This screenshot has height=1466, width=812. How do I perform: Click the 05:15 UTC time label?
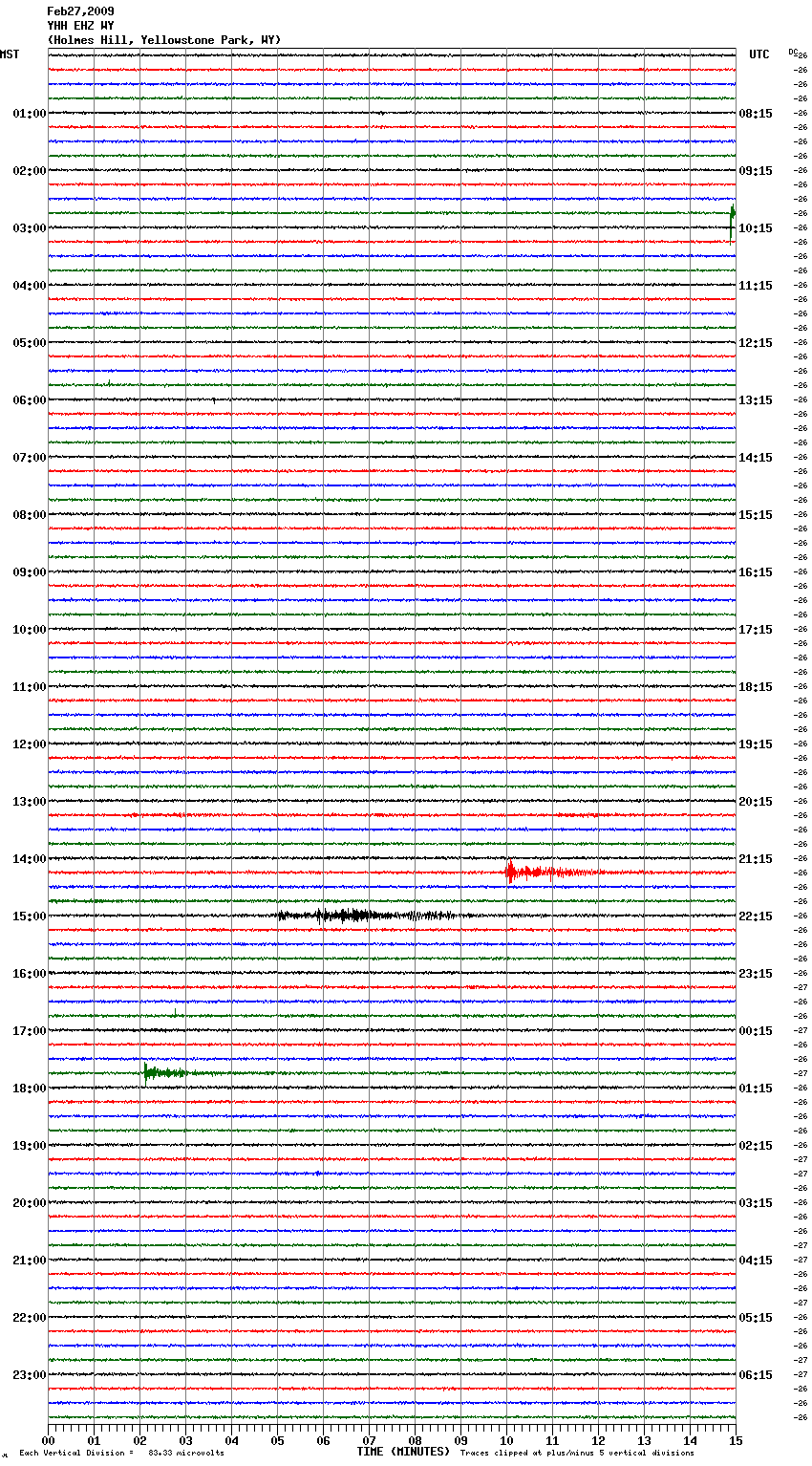pyautogui.click(x=756, y=1318)
